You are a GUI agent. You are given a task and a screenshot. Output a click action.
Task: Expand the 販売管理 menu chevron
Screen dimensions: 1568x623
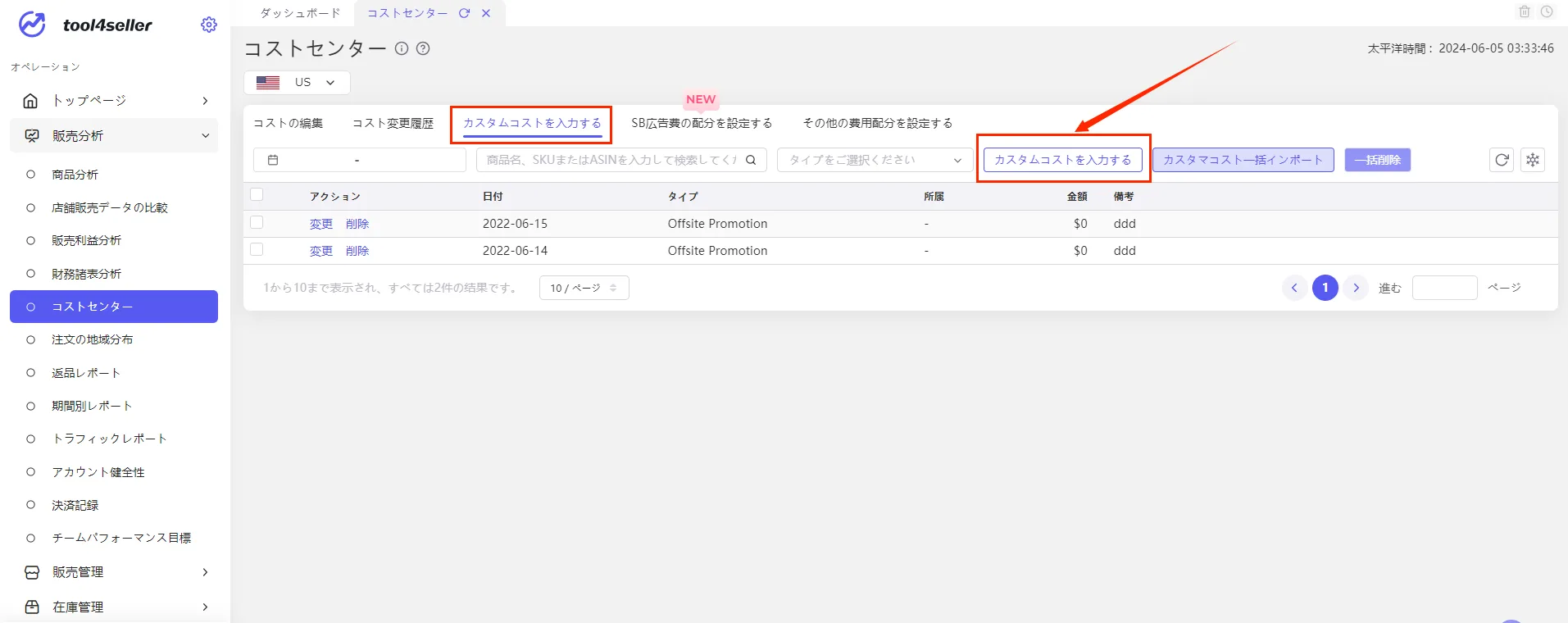(x=205, y=572)
